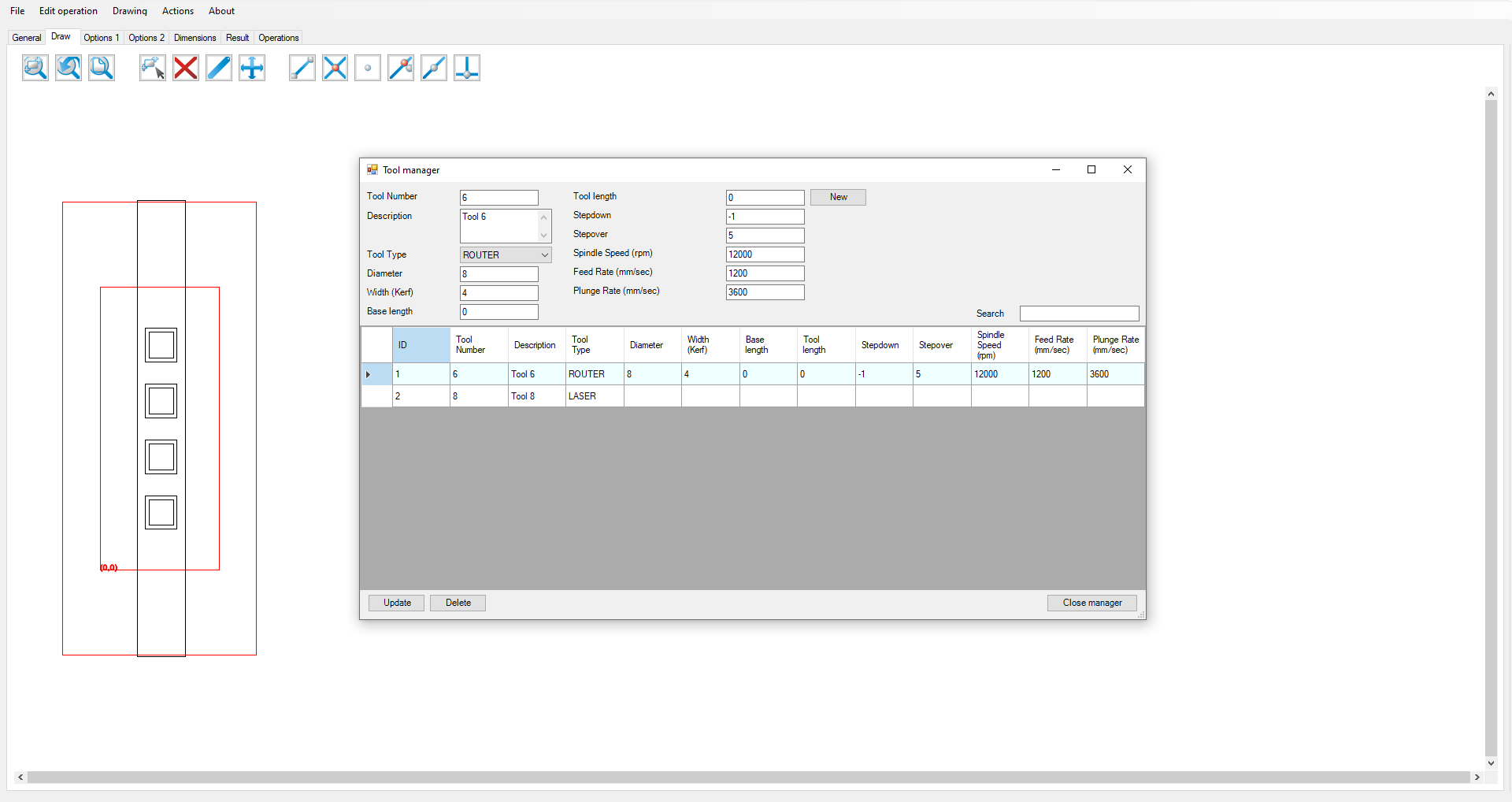Click the zoom extents page icon
Screen dimensions: 1512x802
(102, 68)
